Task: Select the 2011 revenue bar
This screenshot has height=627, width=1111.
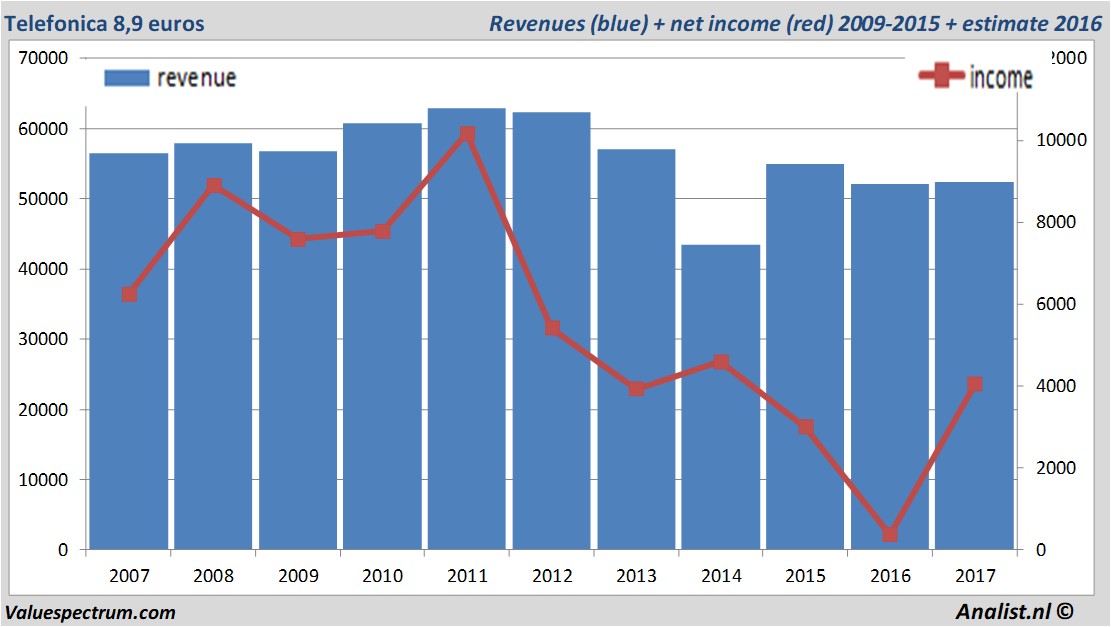Action: click(467, 329)
